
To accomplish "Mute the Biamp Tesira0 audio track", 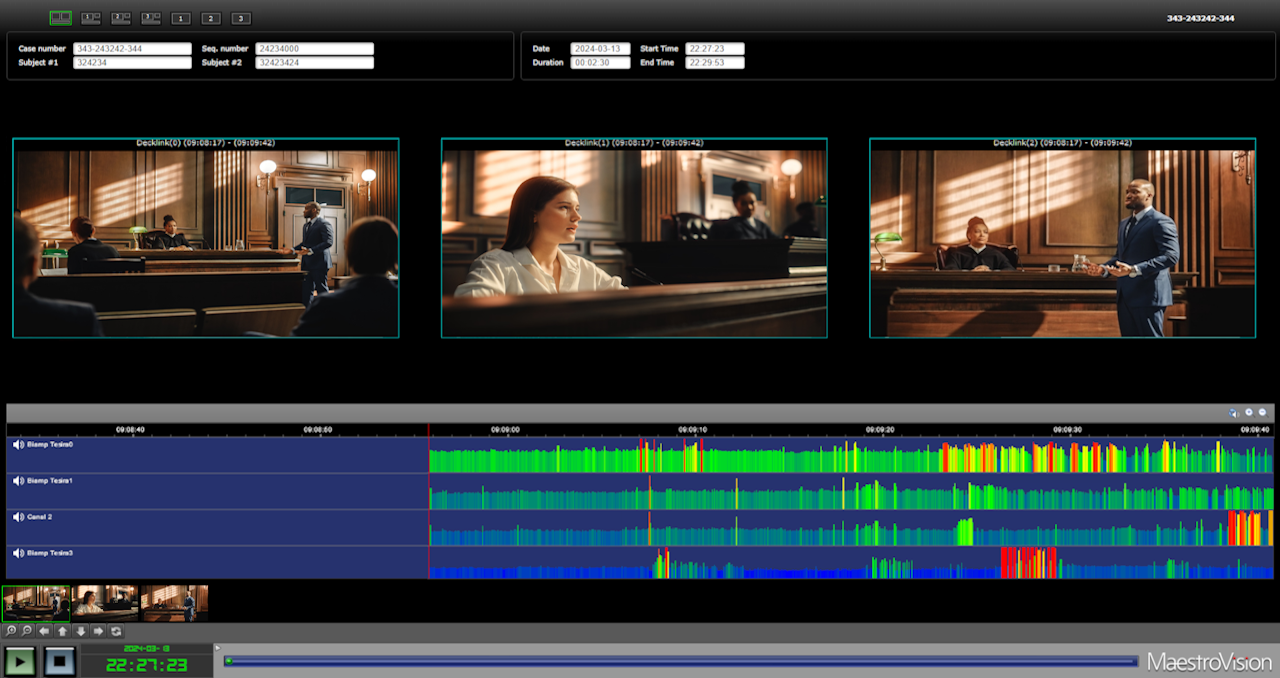I will coord(18,445).
